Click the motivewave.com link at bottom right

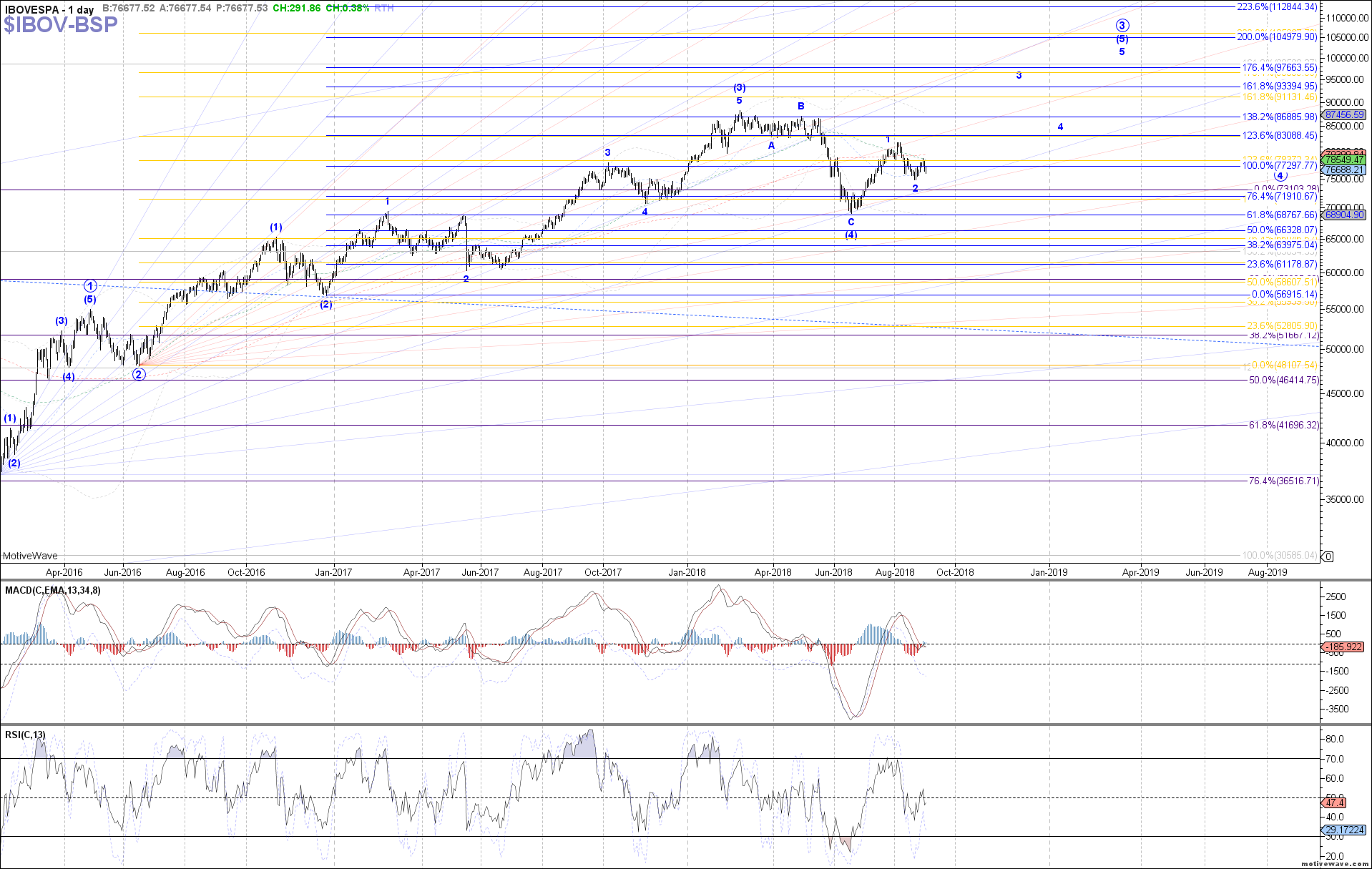point(1335,864)
